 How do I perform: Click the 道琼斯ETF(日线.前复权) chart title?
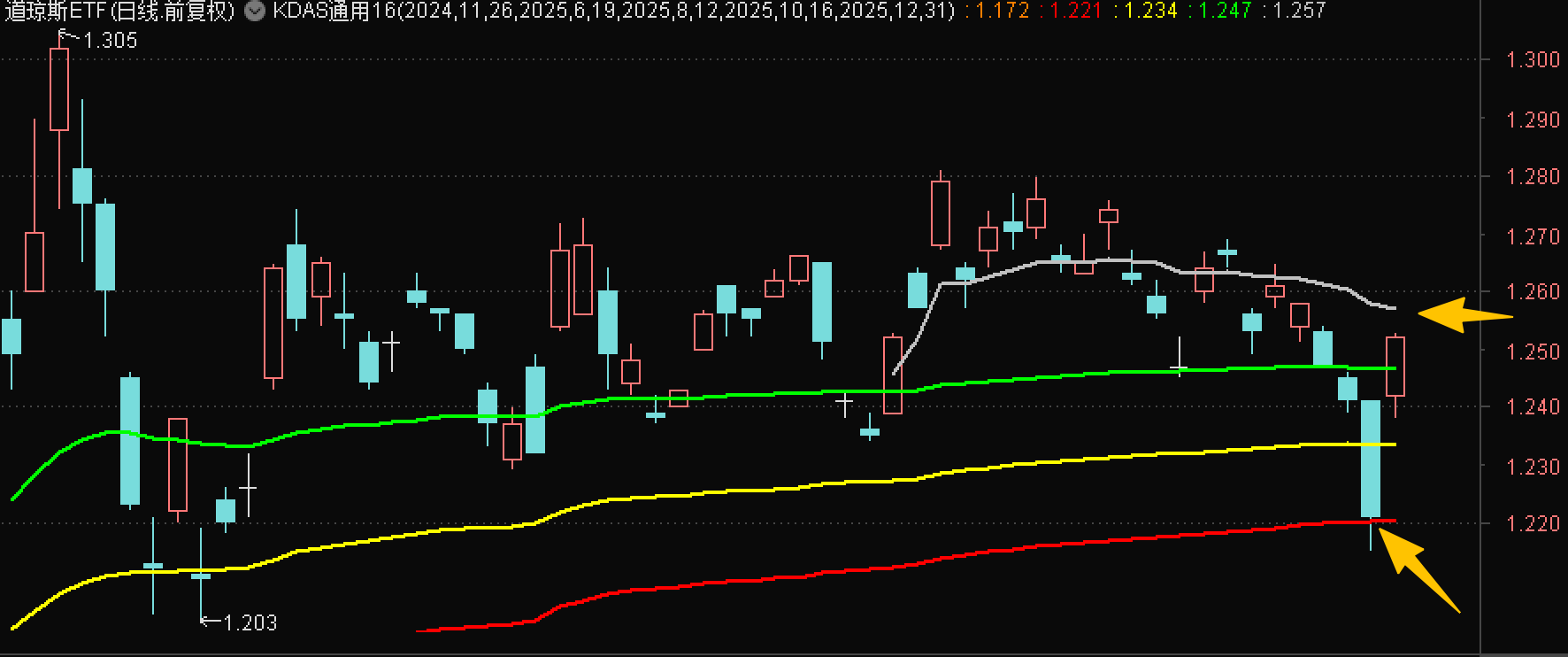(121, 11)
